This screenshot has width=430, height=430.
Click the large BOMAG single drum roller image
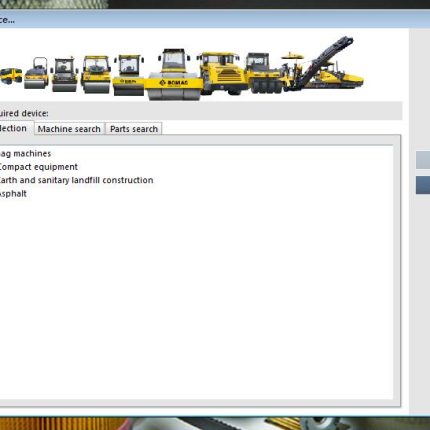(174, 75)
